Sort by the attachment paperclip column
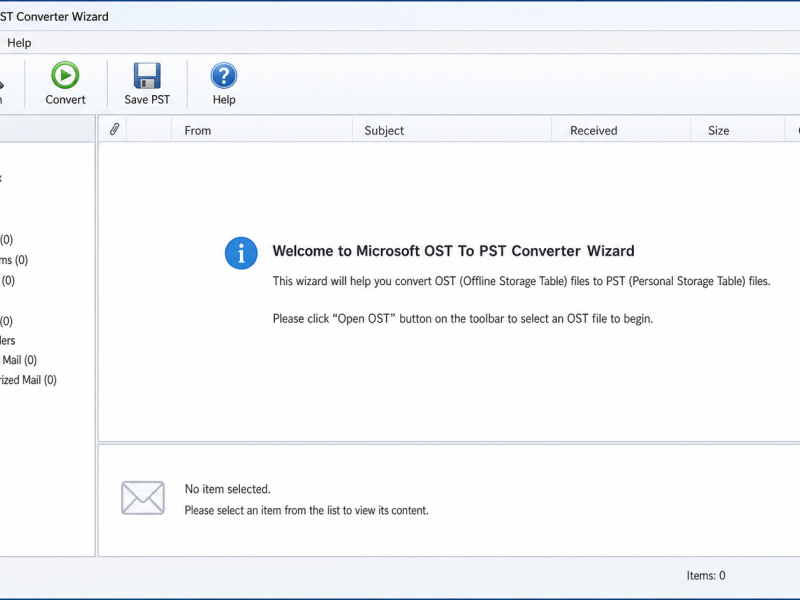 [114, 130]
